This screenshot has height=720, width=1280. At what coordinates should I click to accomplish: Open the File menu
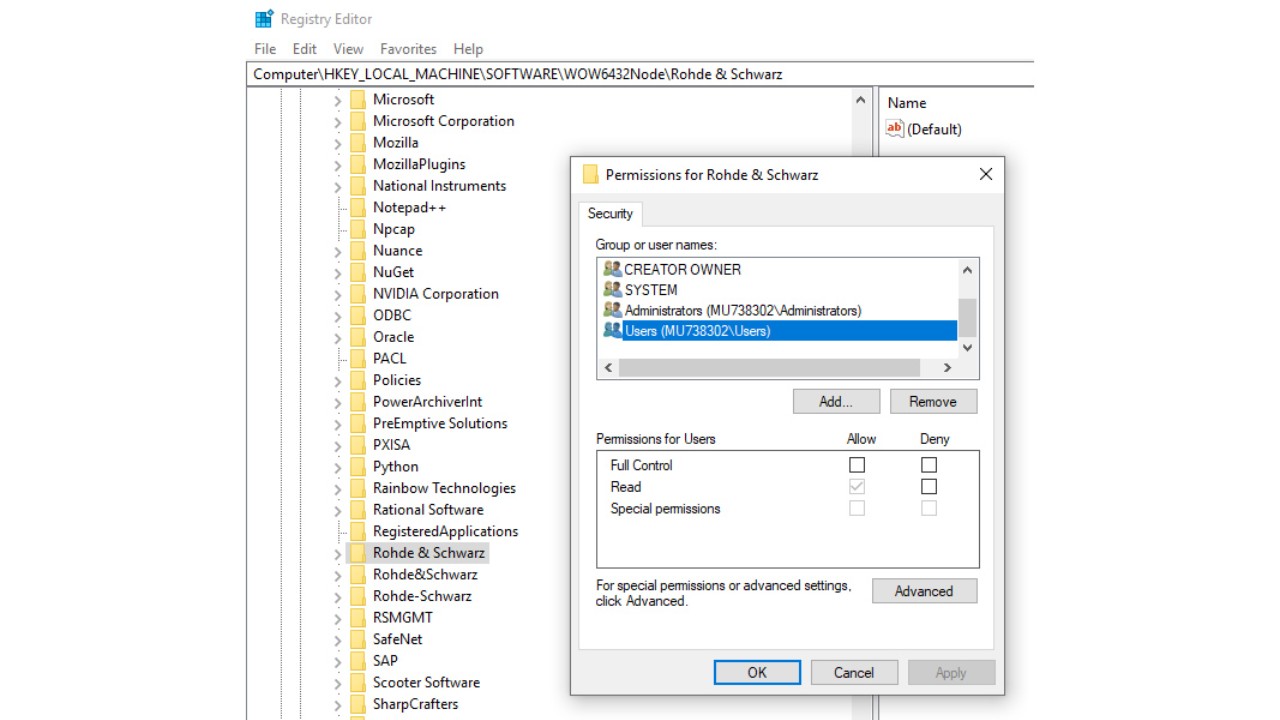pos(265,48)
